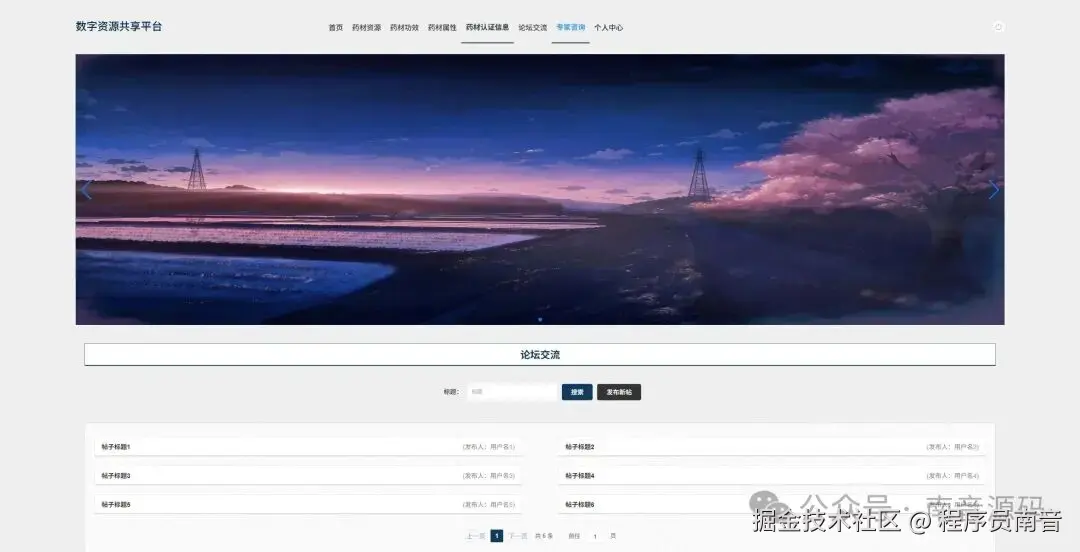Open the 药材功效 menu item

tap(404, 28)
